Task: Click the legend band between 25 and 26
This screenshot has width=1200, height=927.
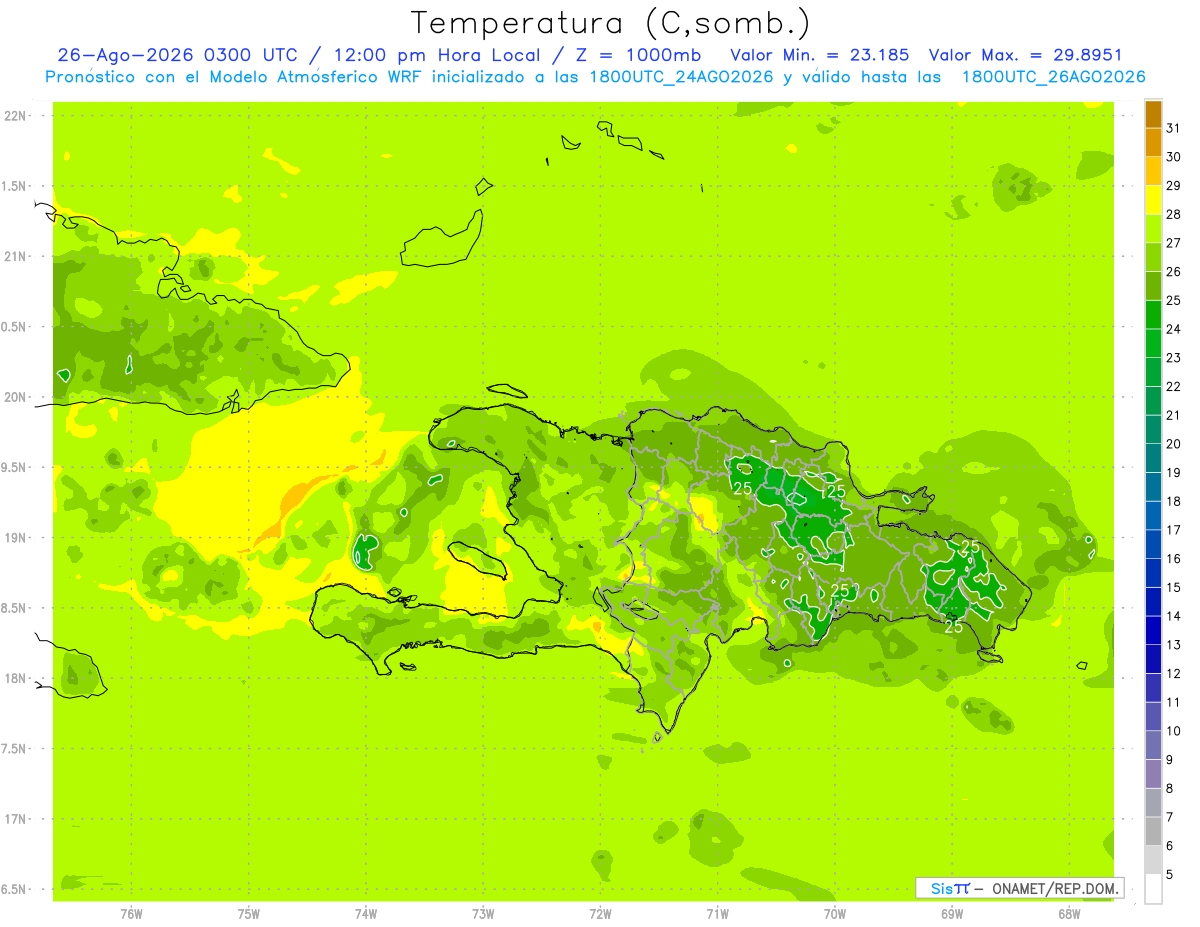Action: click(1153, 286)
